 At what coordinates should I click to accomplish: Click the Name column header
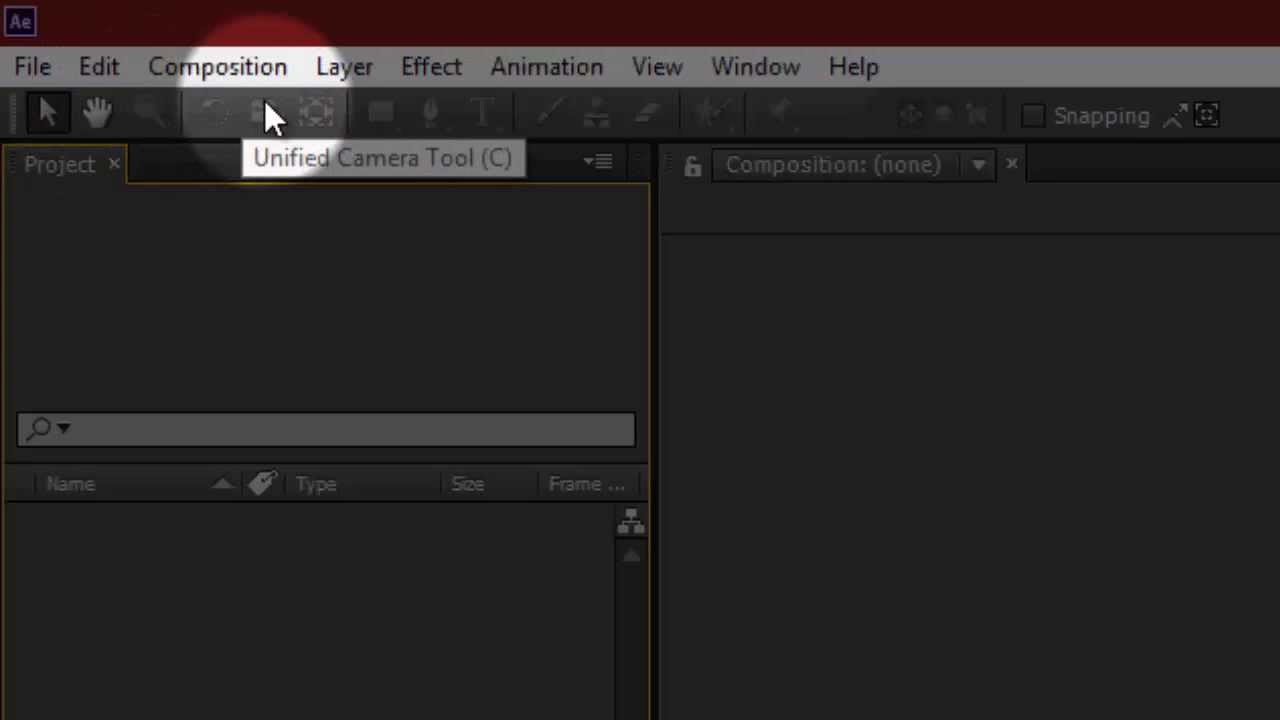point(70,484)
